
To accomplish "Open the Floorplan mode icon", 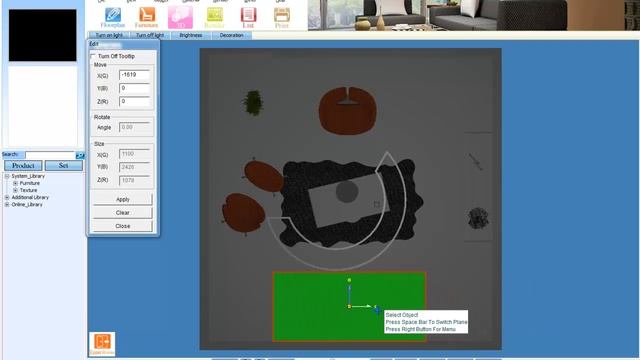I will (113, 18).
